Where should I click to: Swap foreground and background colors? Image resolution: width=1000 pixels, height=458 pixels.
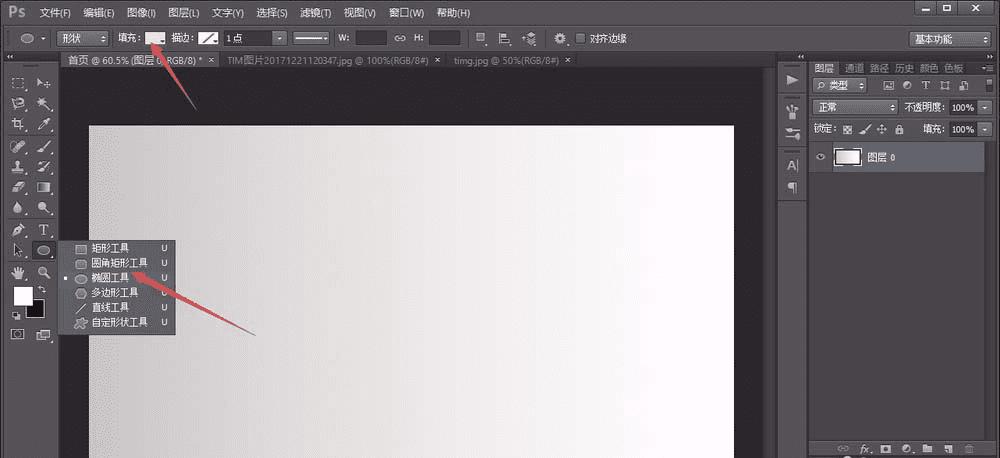click(x=43, y=290)
